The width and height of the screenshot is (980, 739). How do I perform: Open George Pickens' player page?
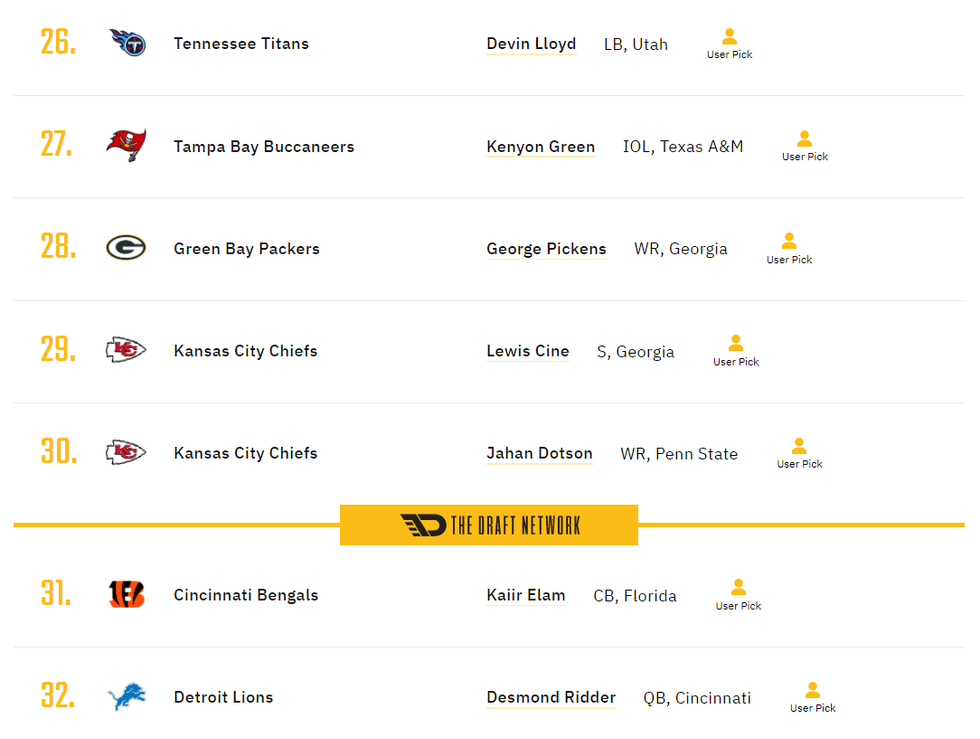pos(546,248)
